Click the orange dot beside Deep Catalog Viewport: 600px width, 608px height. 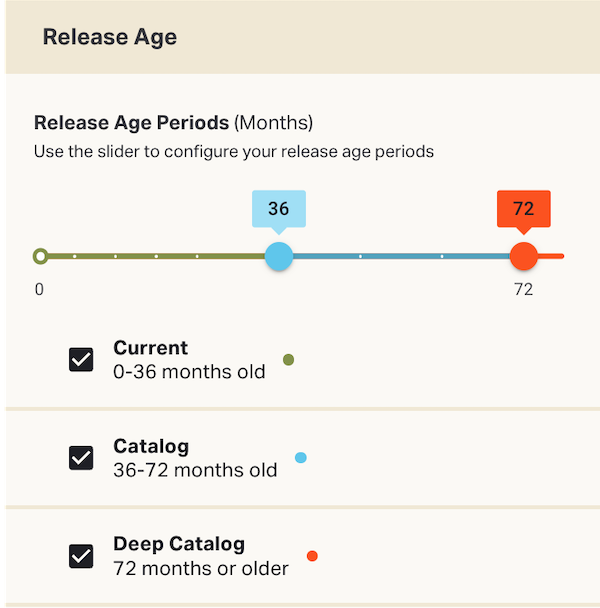point(312,556)
